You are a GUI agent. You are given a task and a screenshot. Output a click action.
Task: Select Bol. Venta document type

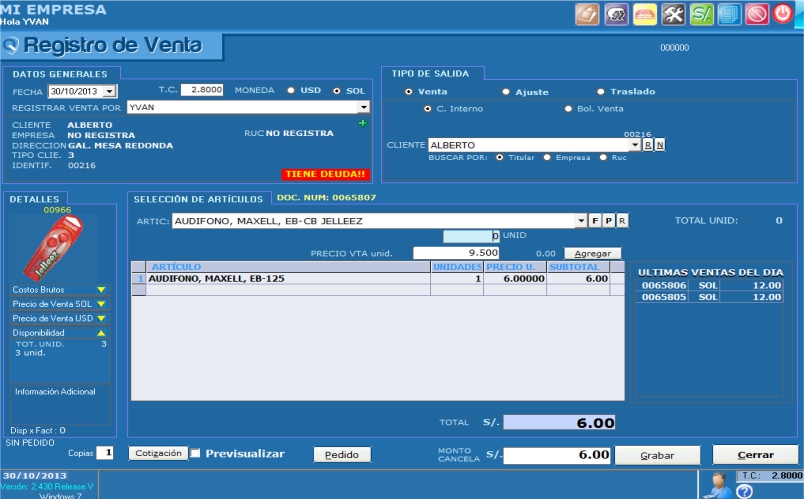click(x=569, y=108)
